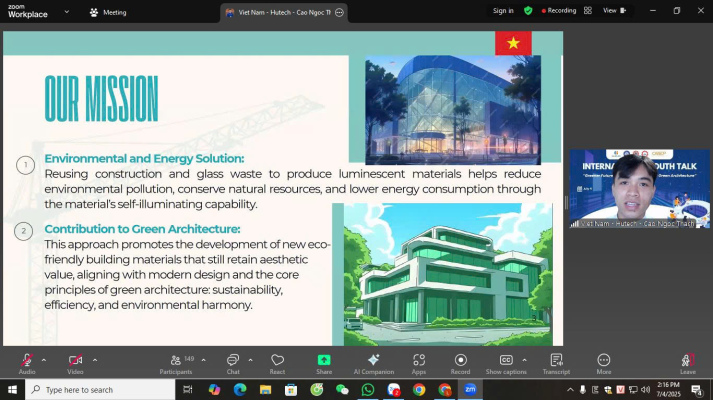Open Zoom Apps
The height and width of the screenshot is (400, 713).
pyautogui.click(x=419, y=364)
